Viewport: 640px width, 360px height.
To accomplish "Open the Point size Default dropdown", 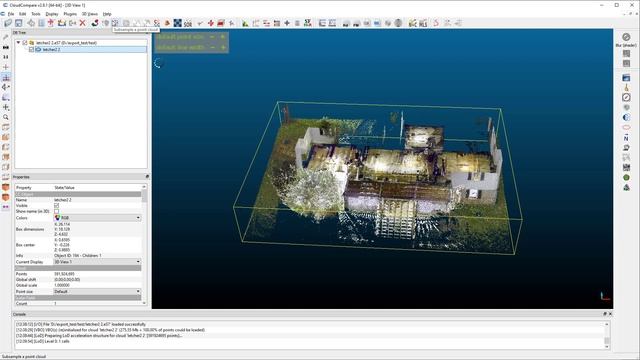I will coord(98,291).
